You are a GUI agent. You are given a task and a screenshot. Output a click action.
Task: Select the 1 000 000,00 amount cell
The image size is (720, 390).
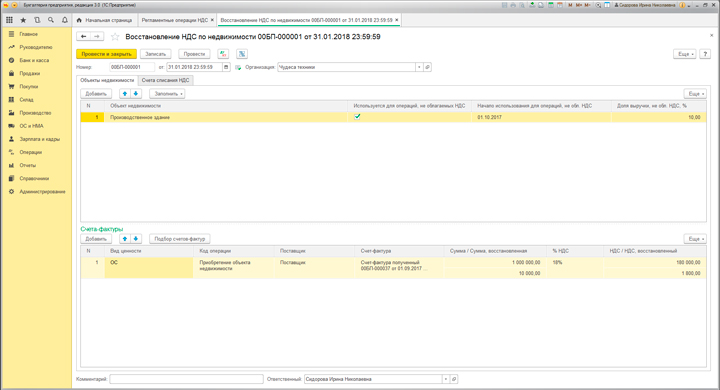coord(495,262)
